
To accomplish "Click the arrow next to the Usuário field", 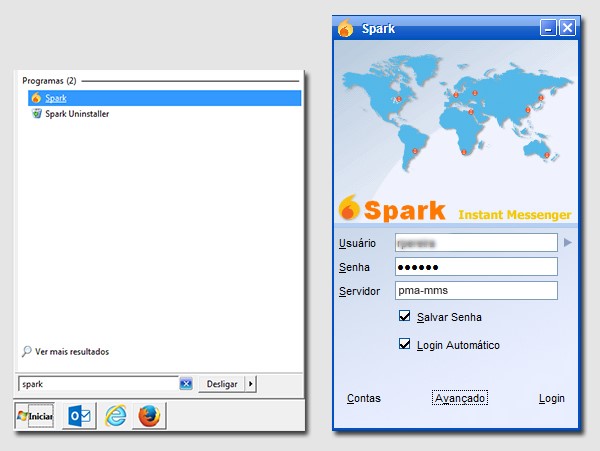I will (568, 242).
